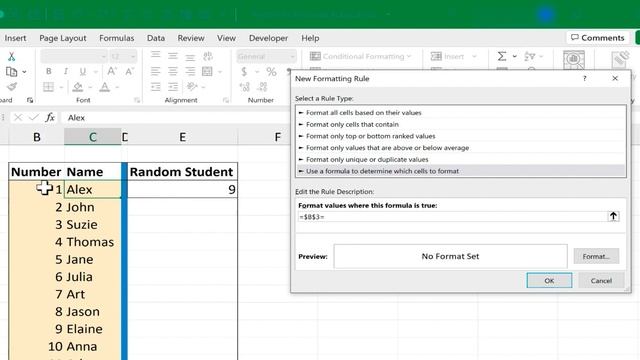
Task: Click the Format... button in dialog
Action: pos(596,256)
